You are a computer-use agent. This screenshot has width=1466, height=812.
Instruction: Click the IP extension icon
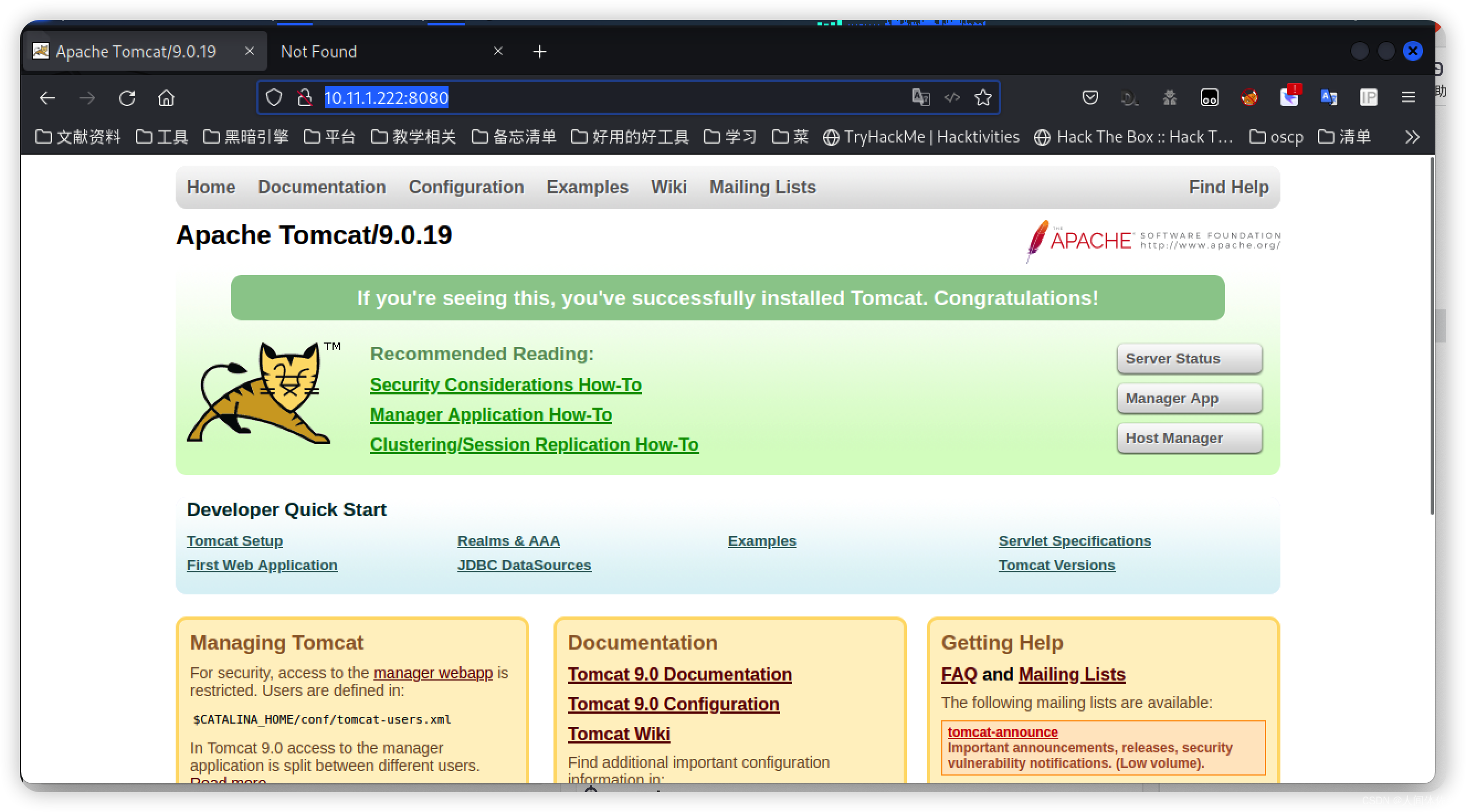point(1368,97)
